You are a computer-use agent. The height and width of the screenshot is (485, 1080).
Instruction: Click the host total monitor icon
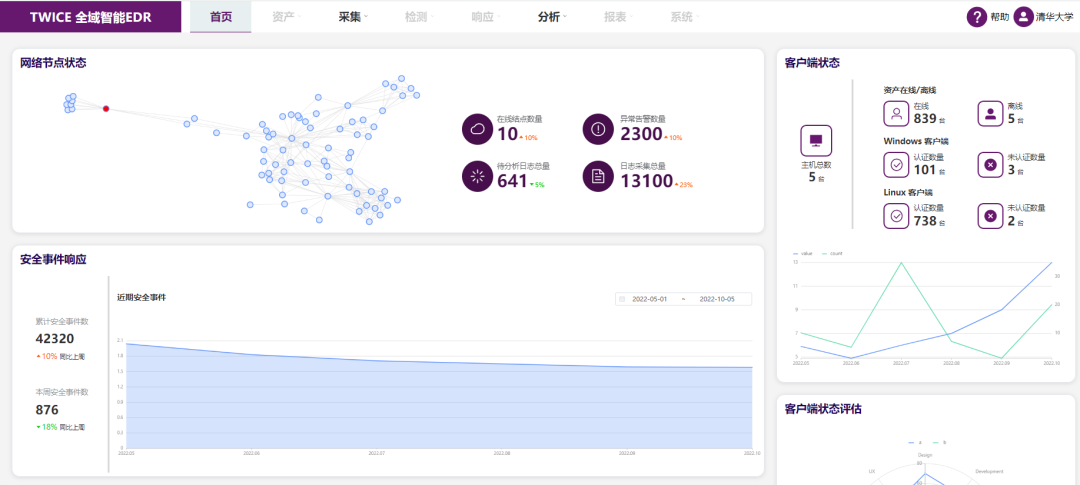[816, 140]
